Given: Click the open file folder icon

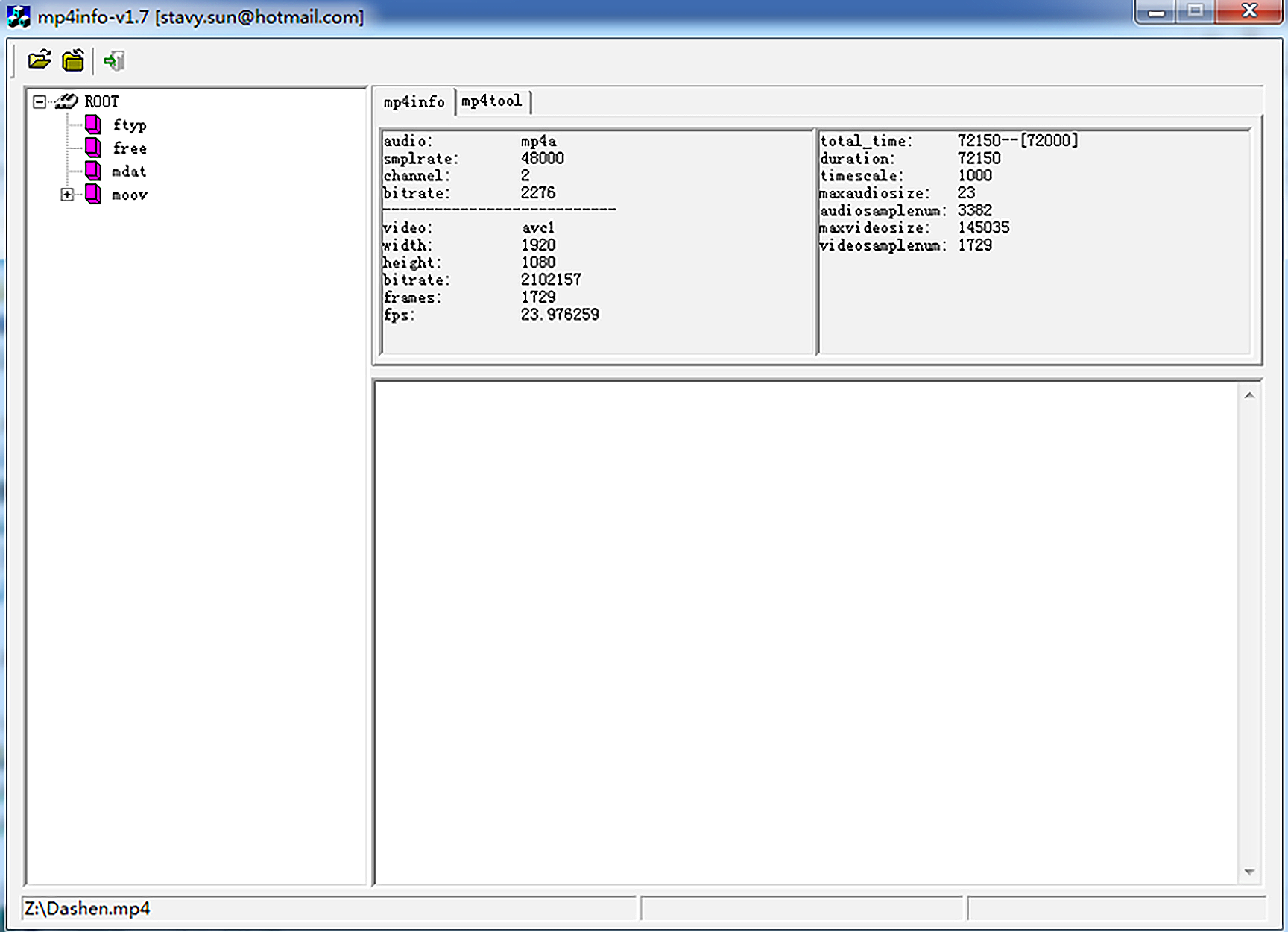Looking at the screenshot, I should (39, 60).
